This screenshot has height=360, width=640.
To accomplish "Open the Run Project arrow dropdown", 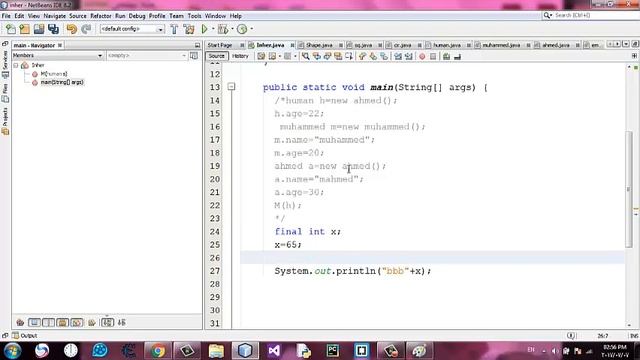I will point(213,29).
